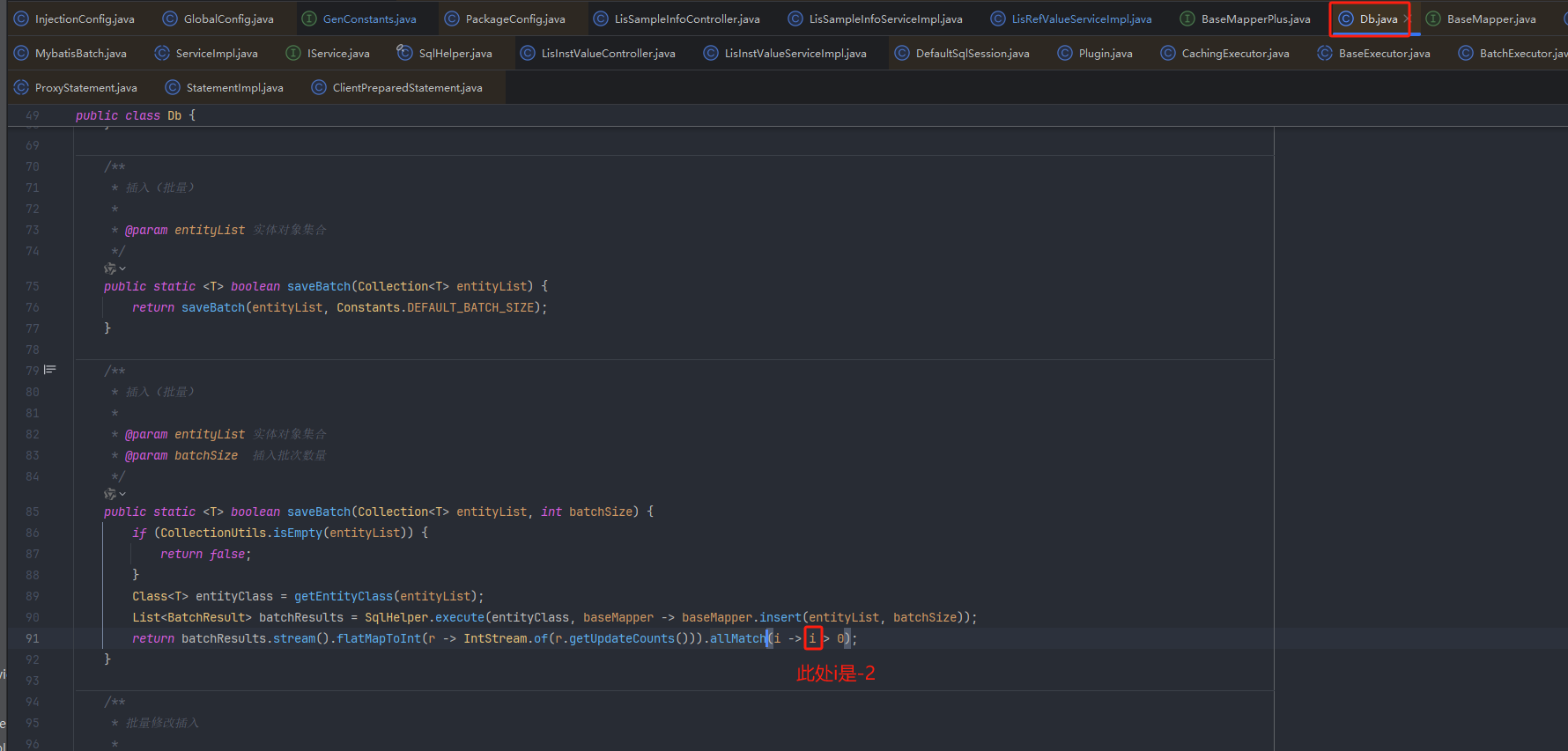The width and height of the screenshot is (1568, 751).
Task: Open the LisRefValueServiceImpl.java tab
Action: pos(1081,18)
